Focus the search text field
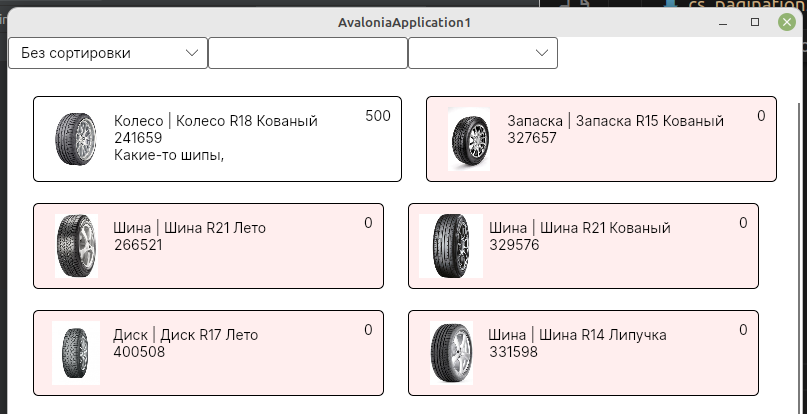Viewport: 807px width, 414px height. tap(307, 53)
